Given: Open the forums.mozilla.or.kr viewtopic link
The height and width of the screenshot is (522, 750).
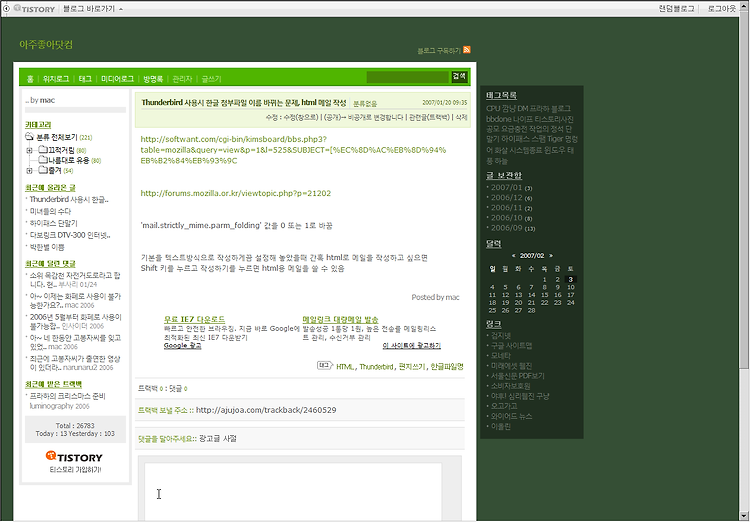Looking at the screenshot, I should pos(236,193).
